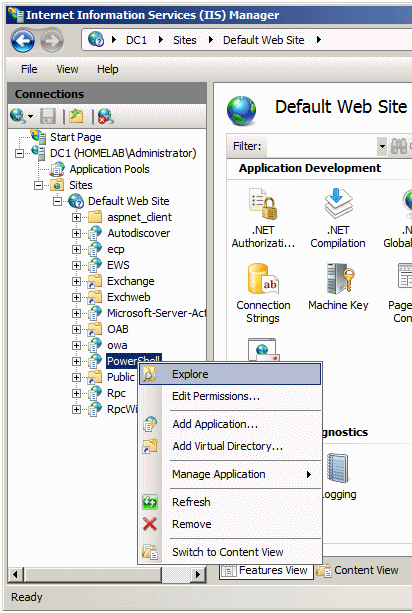Click Connections horizontal scrollbar thumb
The width and height of the screenshot is (412, 613).
[93, 575]
